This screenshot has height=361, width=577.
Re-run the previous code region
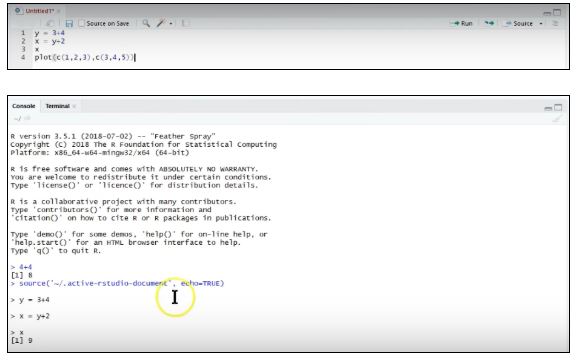click(489, 24)
